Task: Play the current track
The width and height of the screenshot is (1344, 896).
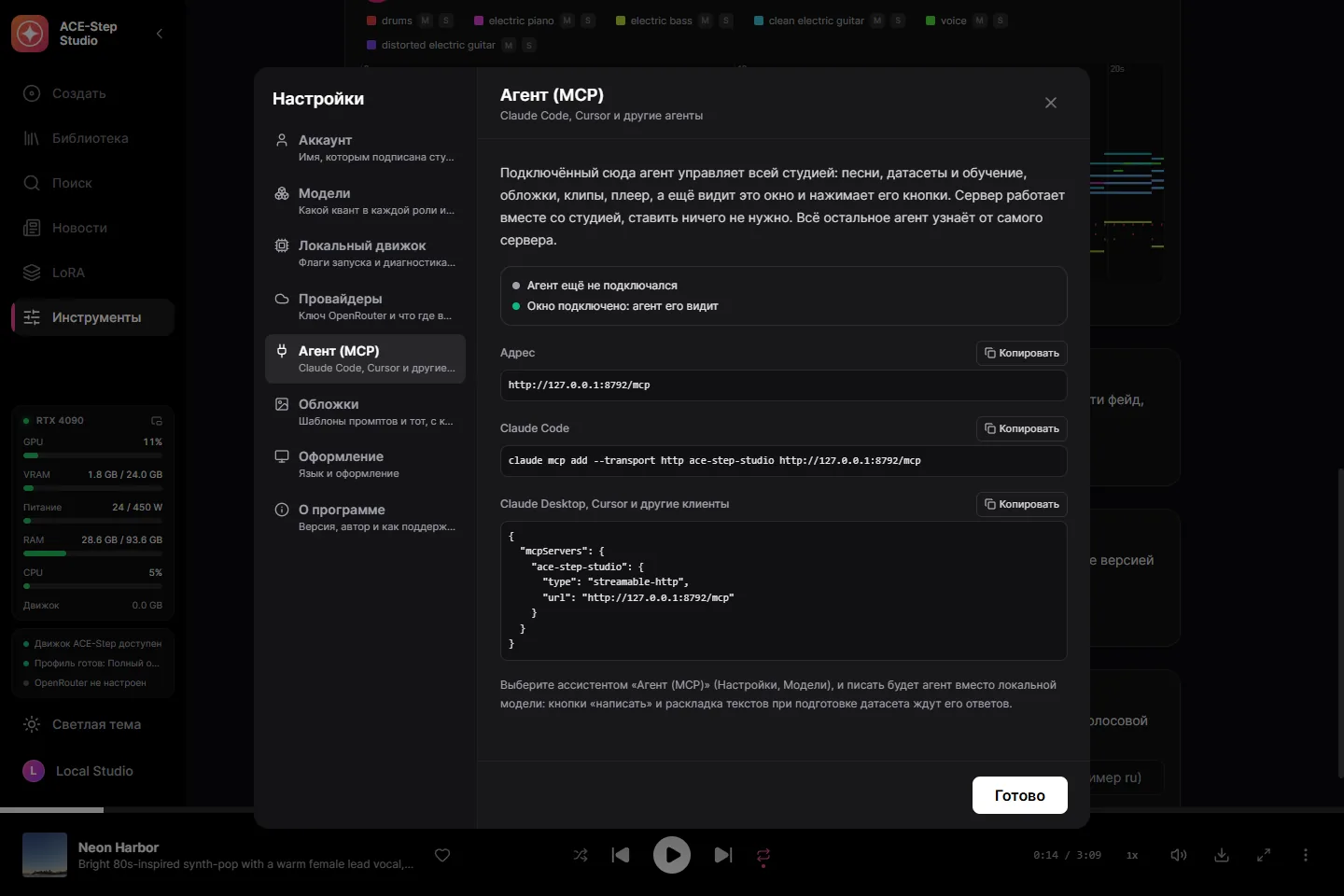Action: pos(672,855)
